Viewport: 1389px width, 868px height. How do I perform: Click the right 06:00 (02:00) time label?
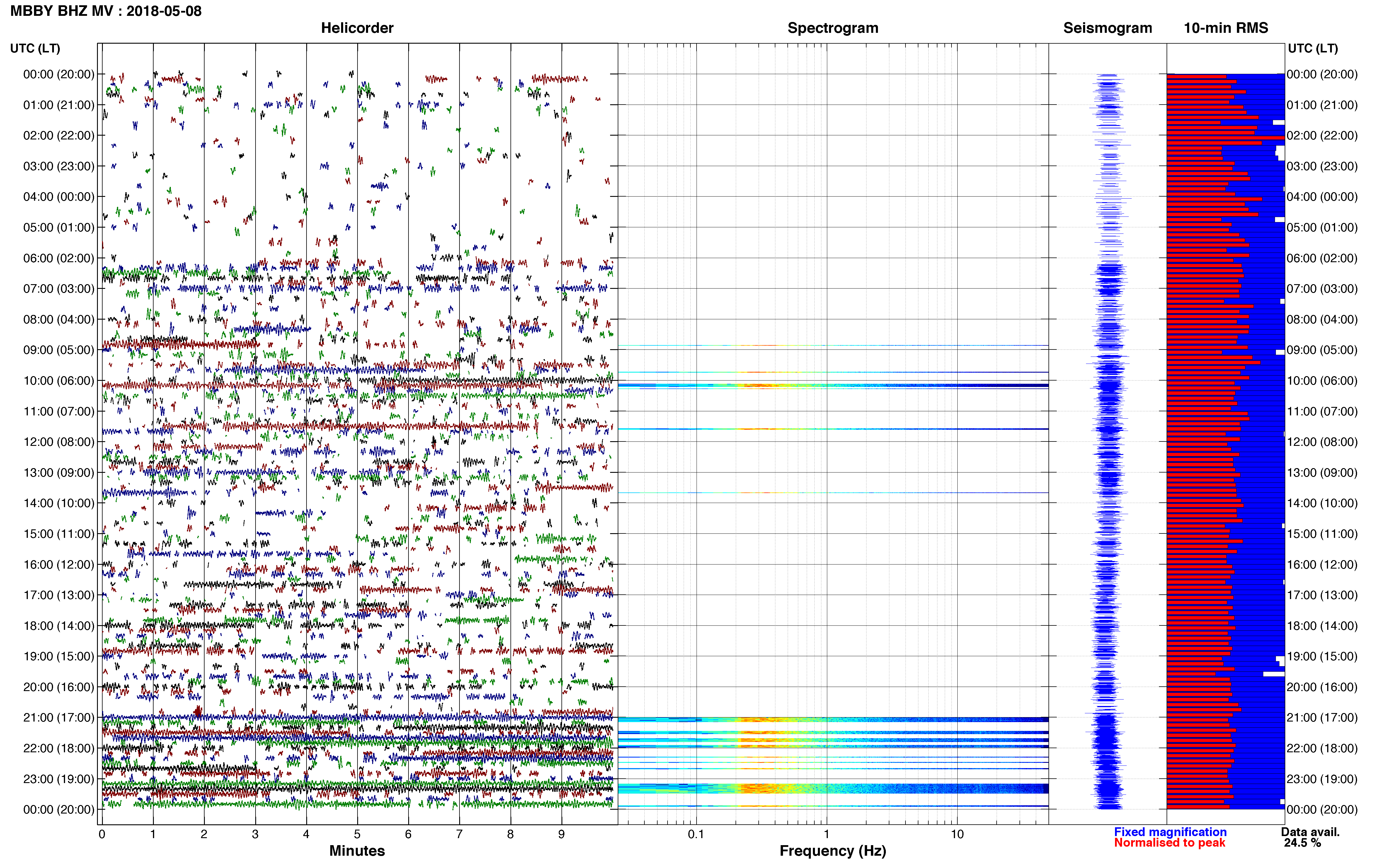click(x=1322, y=258)
